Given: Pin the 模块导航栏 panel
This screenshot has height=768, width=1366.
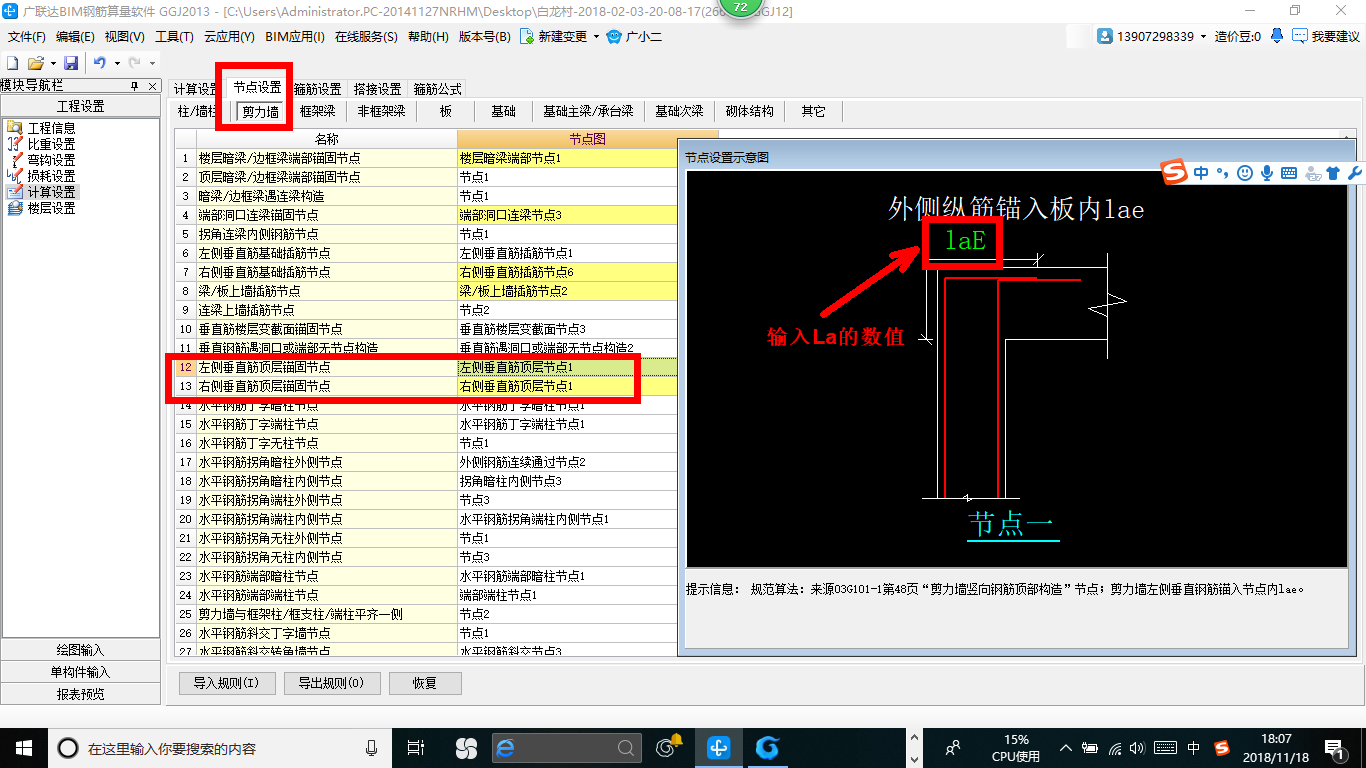Looking at the screenshot, I should pos(134,86).
